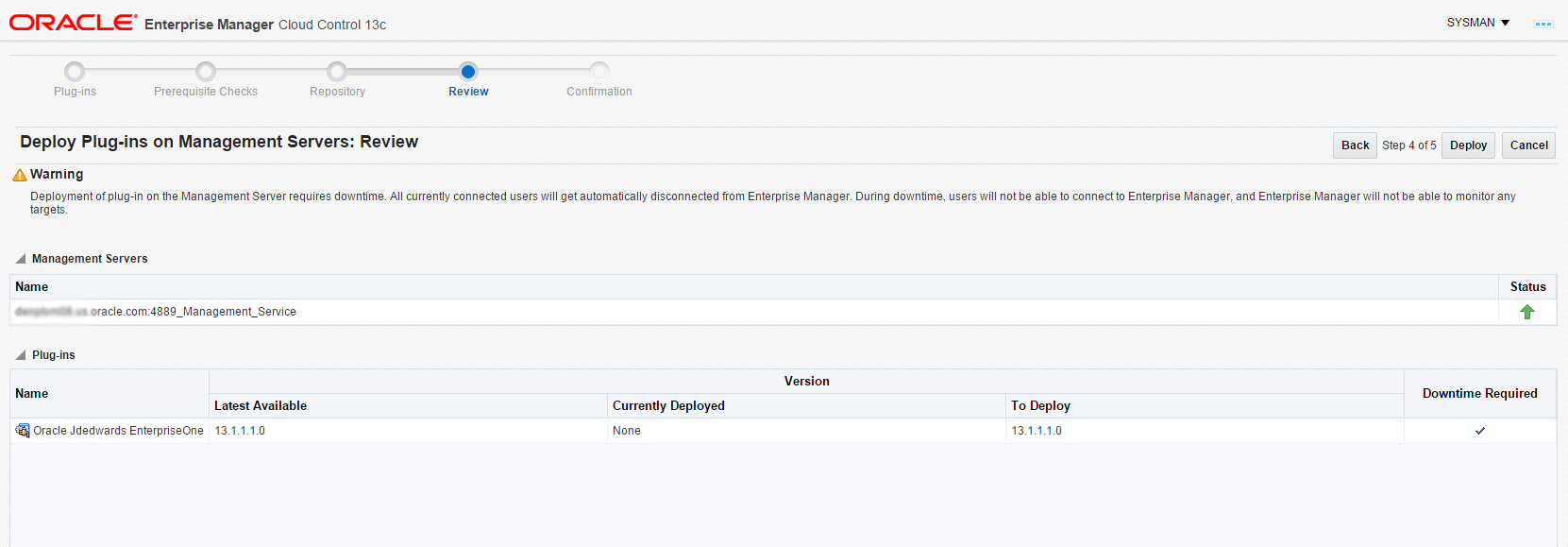1568x547 pixels.
Task: Open the blue dots overflow menu
Action: 1543,24
